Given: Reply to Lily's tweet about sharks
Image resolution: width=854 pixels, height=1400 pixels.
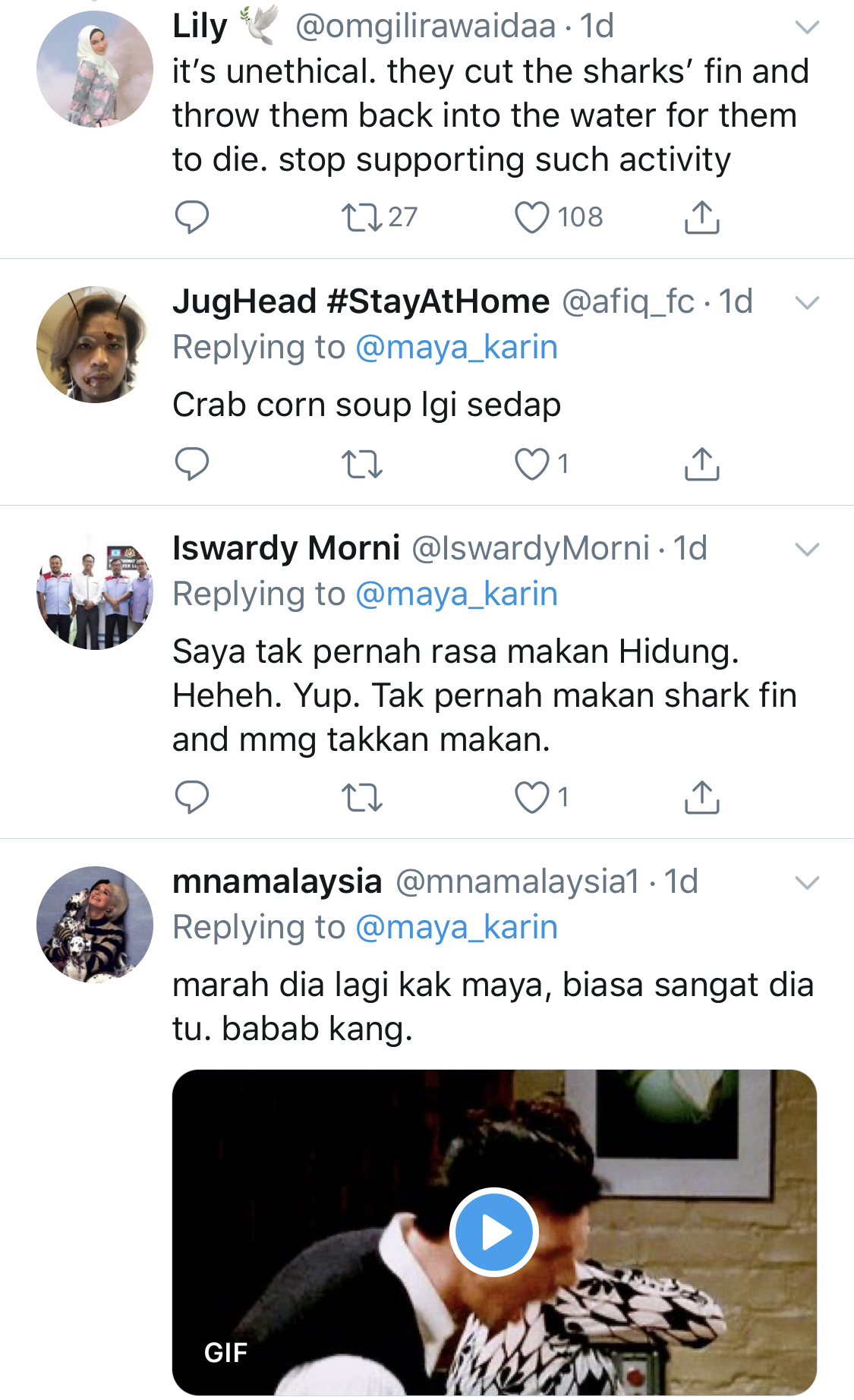Looking at the screenshot, I should pyautogui.click(x=191, y=217).
